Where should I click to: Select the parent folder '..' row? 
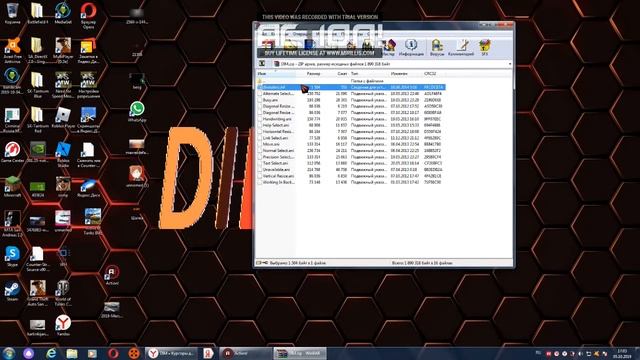[x=351, y=81]
